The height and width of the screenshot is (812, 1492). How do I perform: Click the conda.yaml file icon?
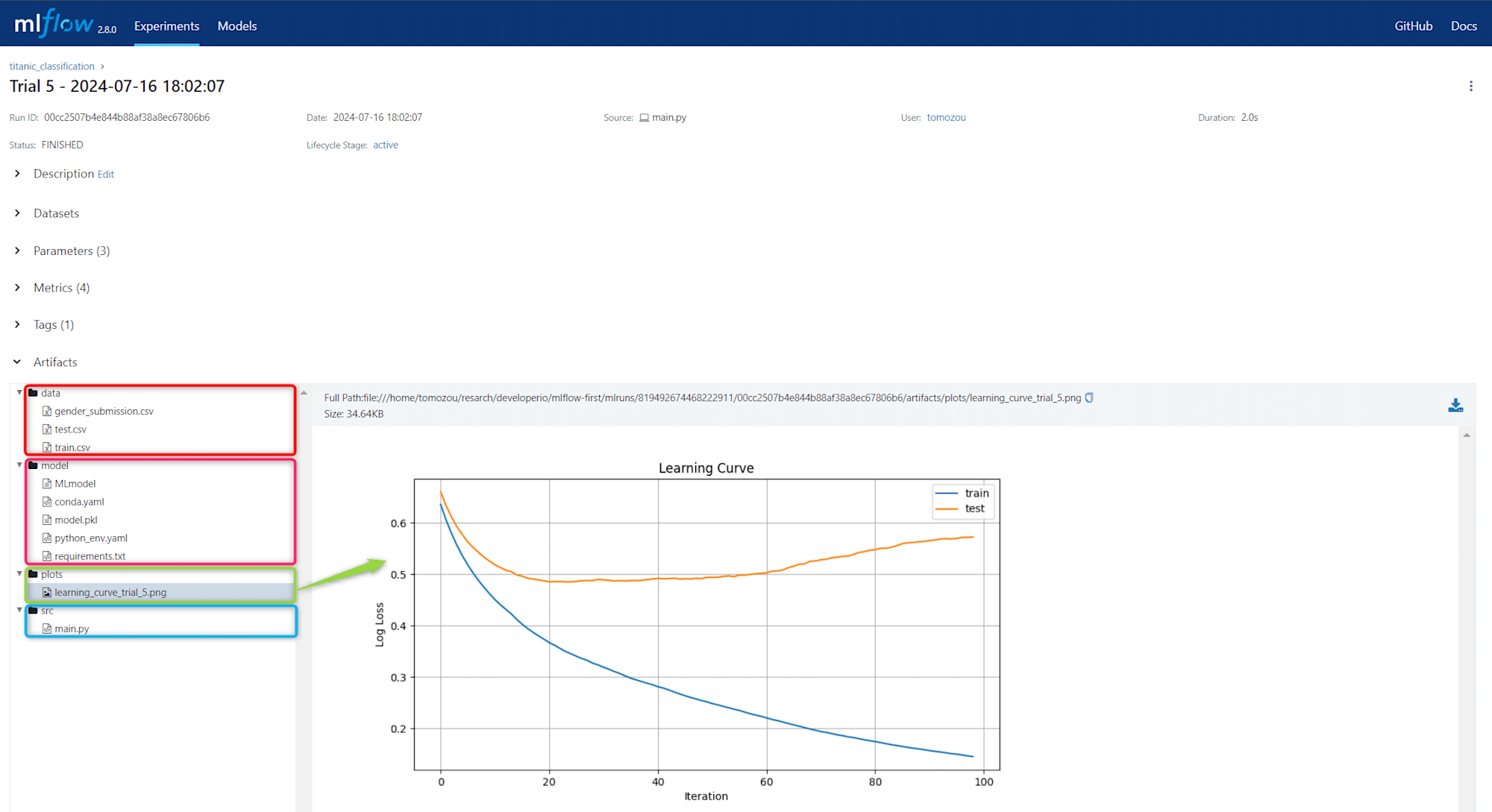pyautogui.click(x=47, y=502)
